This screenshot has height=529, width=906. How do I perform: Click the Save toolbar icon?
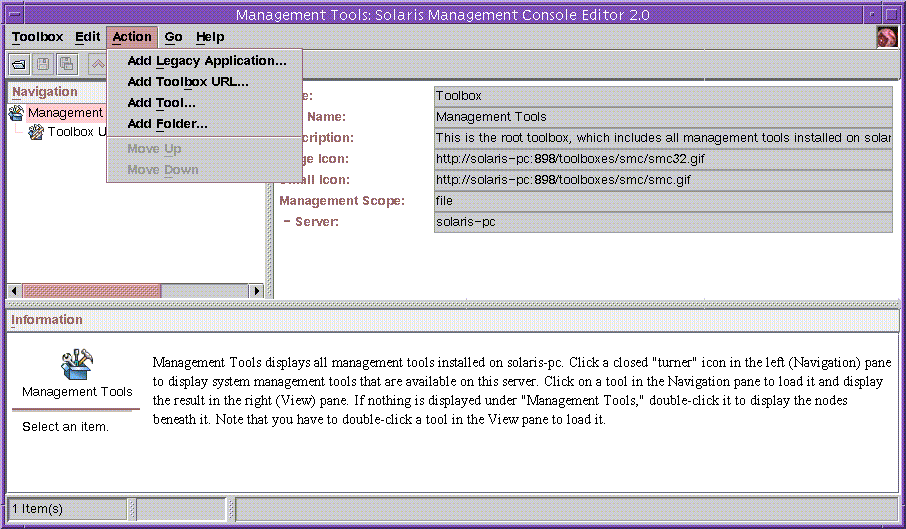(43, 64)
